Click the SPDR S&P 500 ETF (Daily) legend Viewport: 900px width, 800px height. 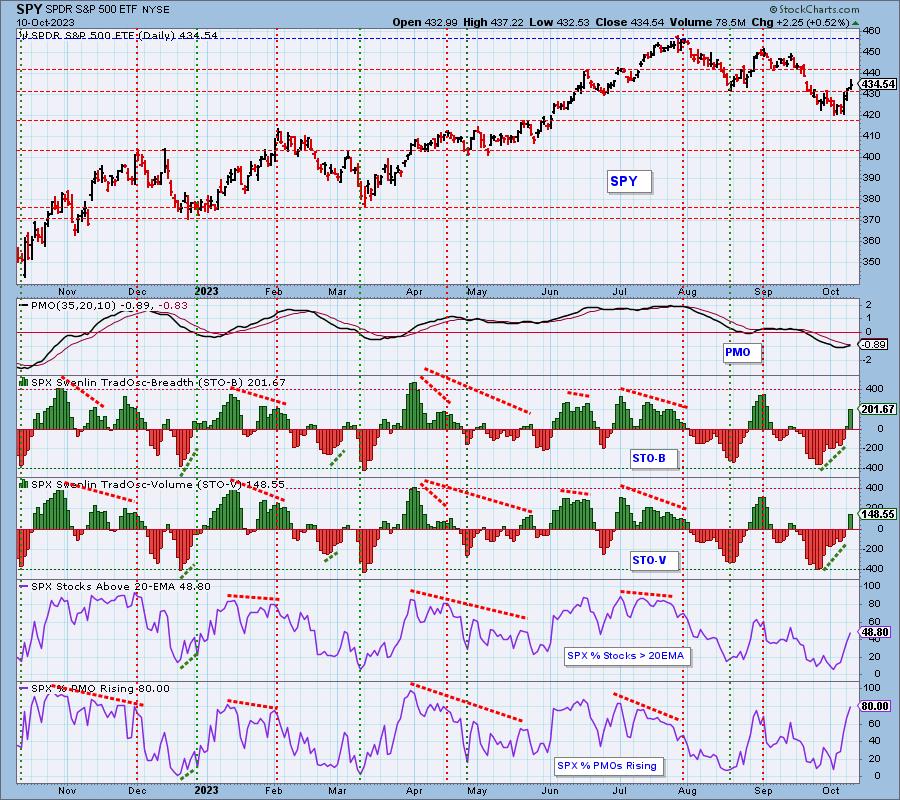(x=123, y=35)
